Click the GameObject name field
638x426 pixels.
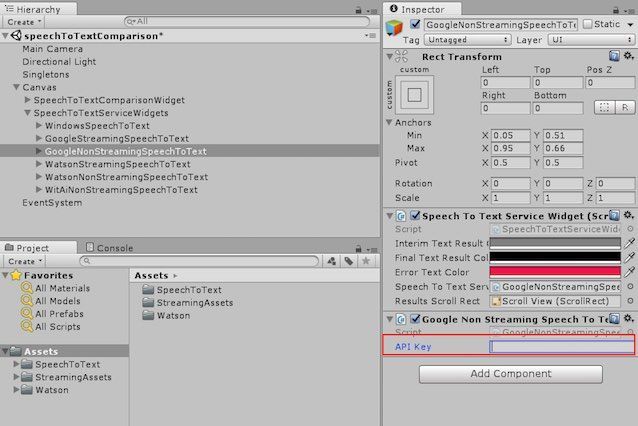point(500,24)
